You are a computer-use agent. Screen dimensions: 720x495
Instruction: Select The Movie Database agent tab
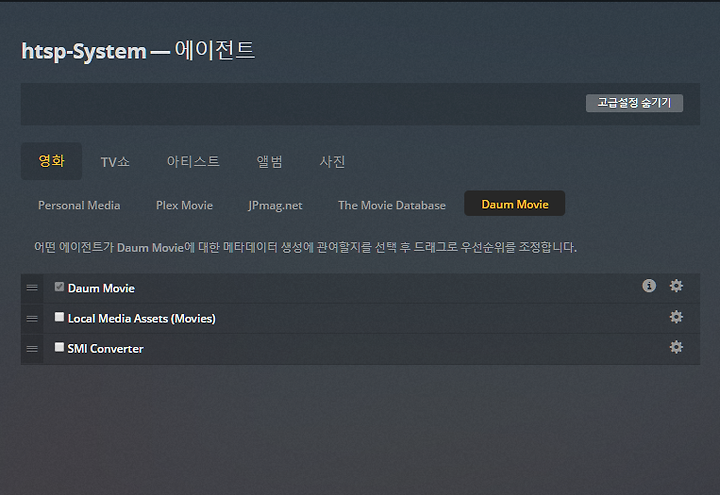392,205
